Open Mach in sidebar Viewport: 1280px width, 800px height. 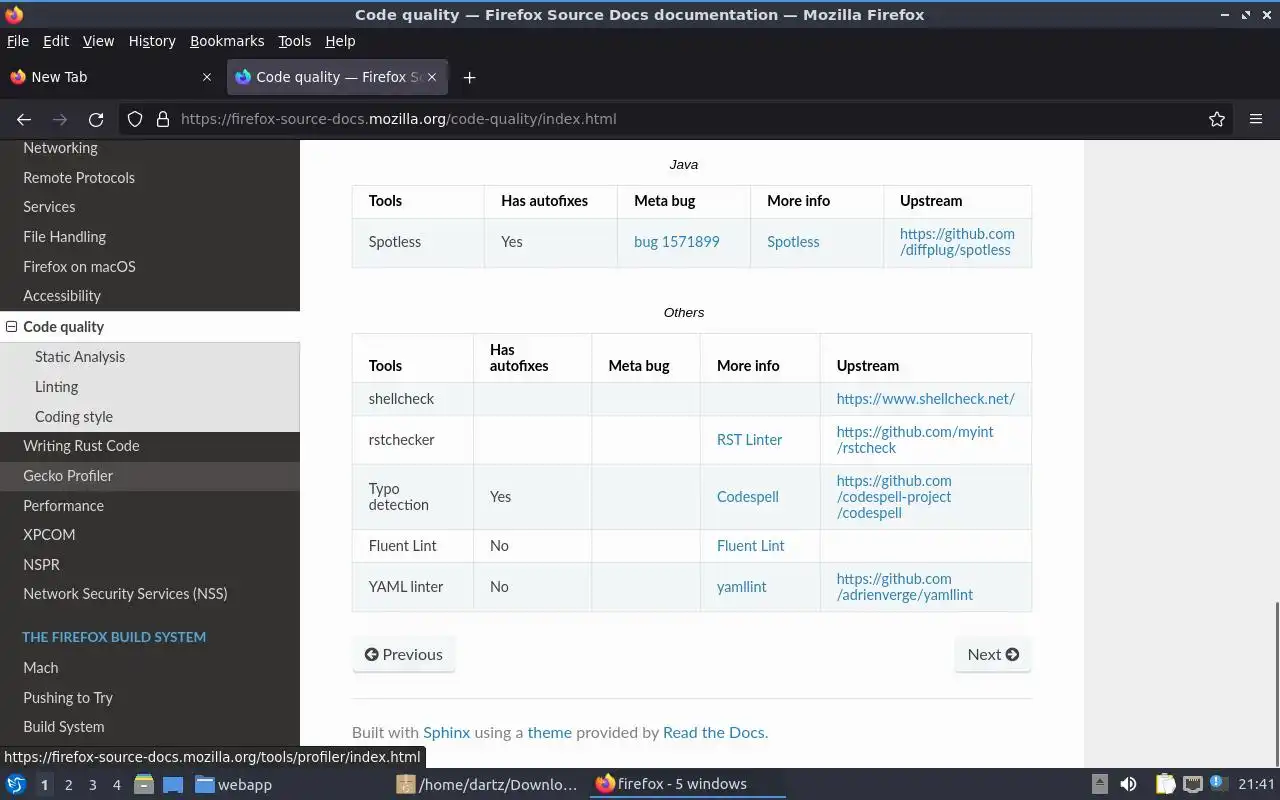150,668
